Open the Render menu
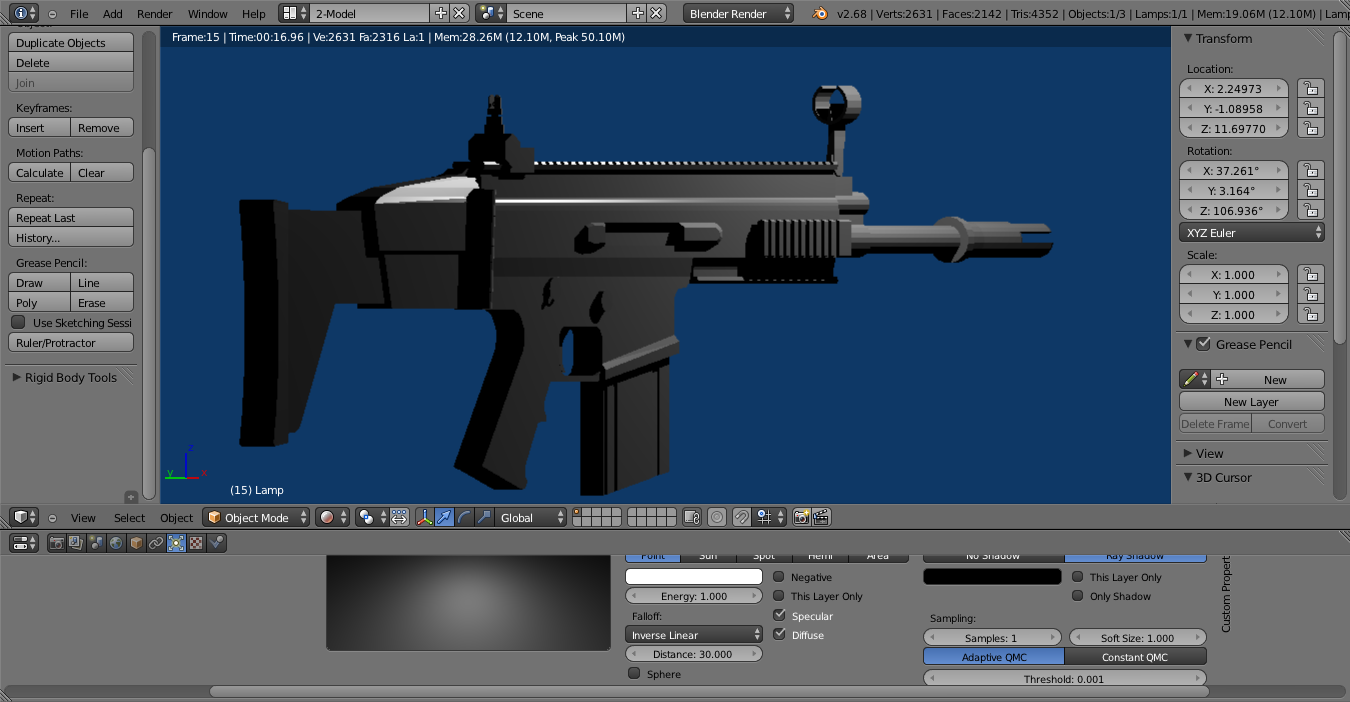1350x702 pixels. 155,14
